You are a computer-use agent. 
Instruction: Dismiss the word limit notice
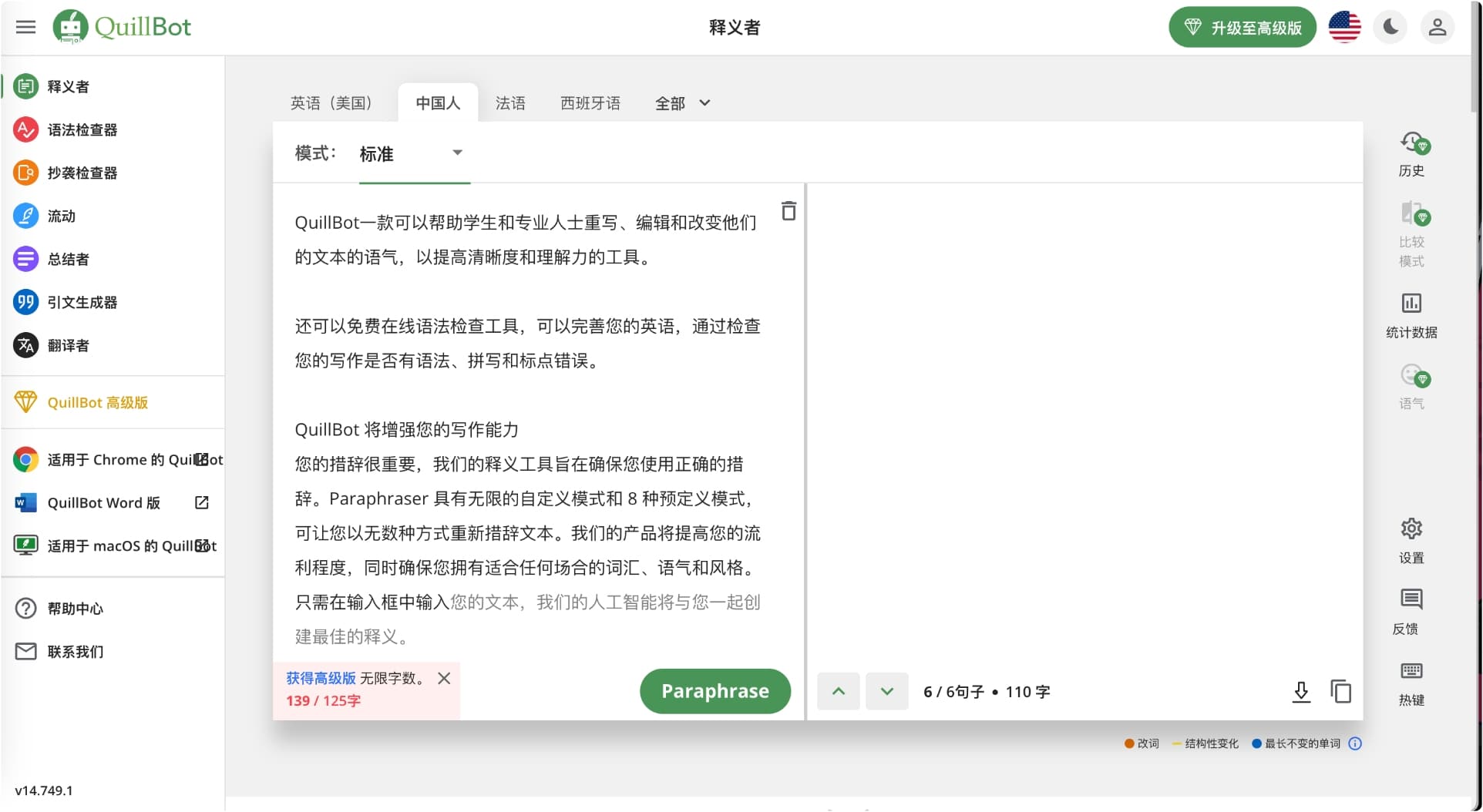tap(444, 678)
